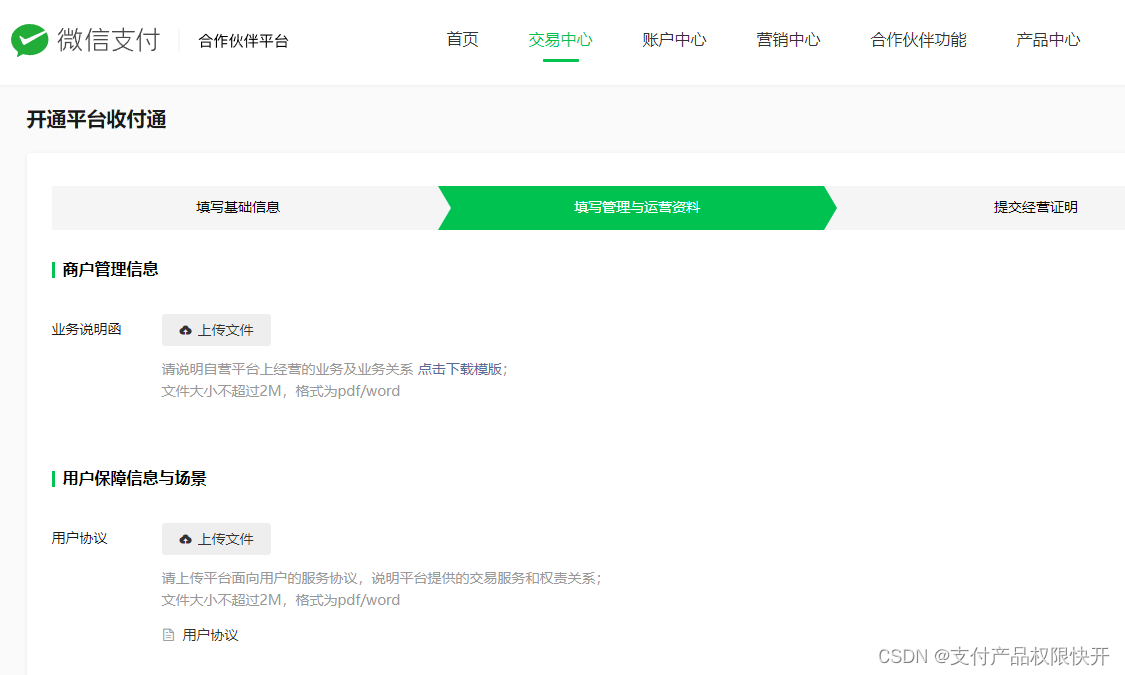
Task: Upload file for 业务说明函
Action: point(216,330)
